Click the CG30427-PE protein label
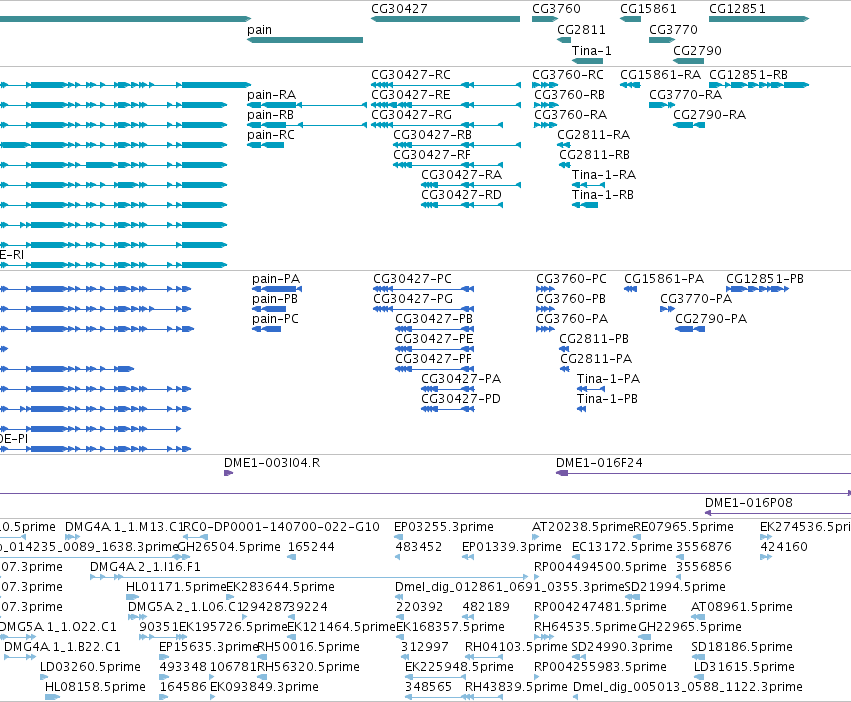The height and width of the screenshot is (702, 851). [434, 339]
